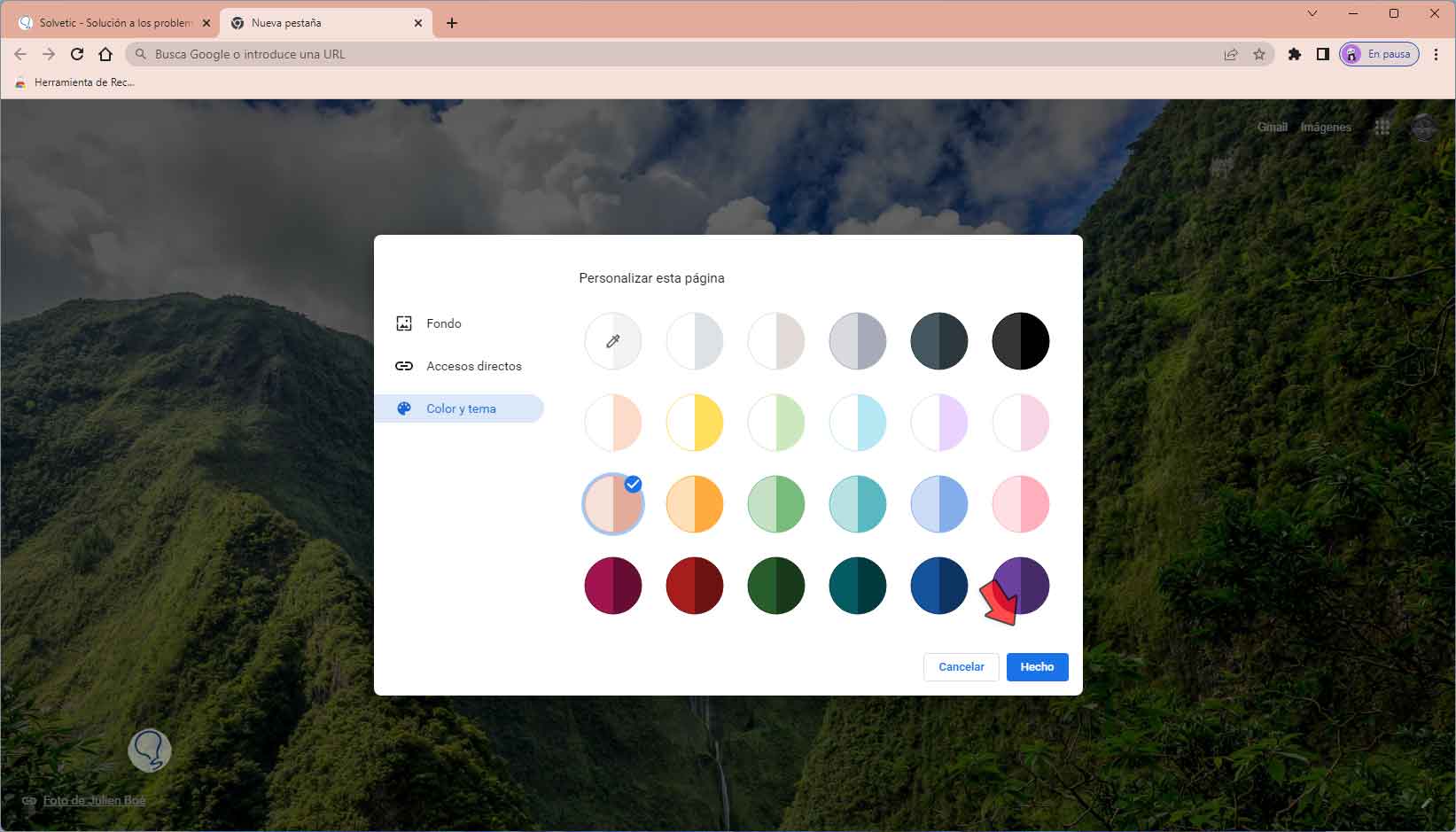Viewport: 1456px width, 832px height.
Task: Choose the dark teal theme swatch
Action: tap(858, 586)
